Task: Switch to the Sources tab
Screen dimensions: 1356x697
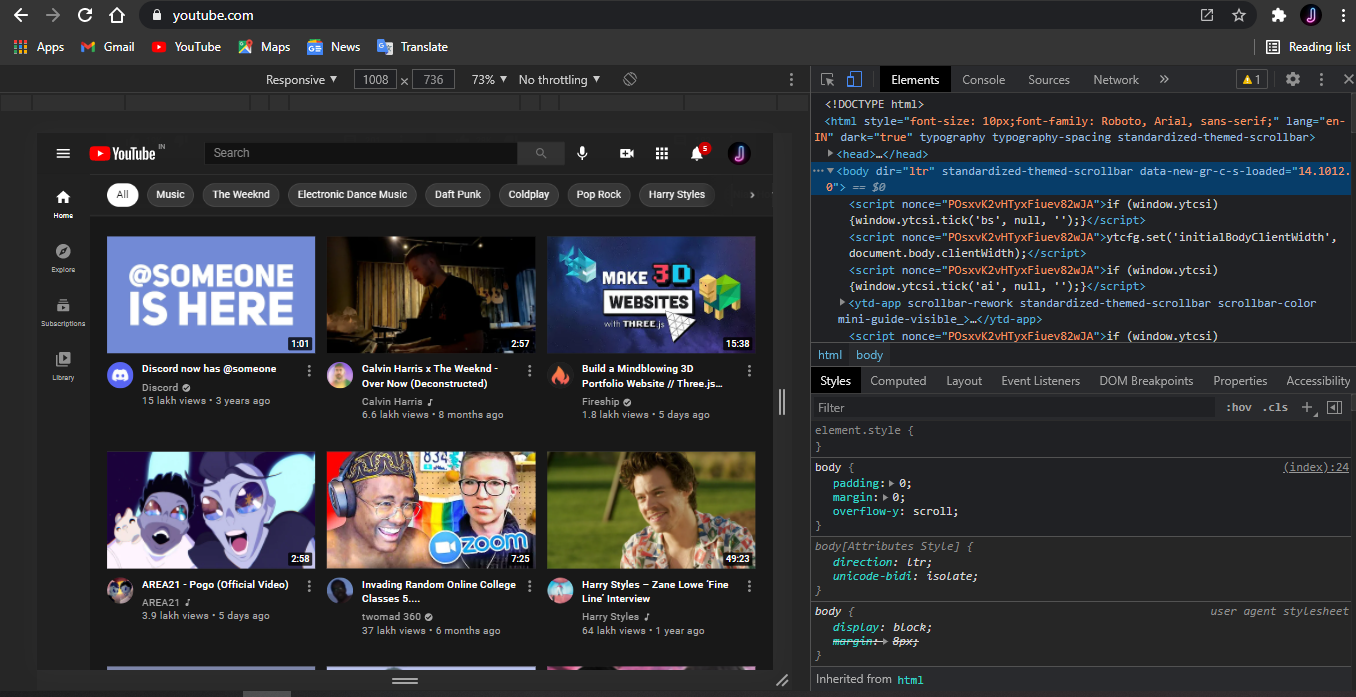Action: pyautogui.click(x=1049, y=79)
